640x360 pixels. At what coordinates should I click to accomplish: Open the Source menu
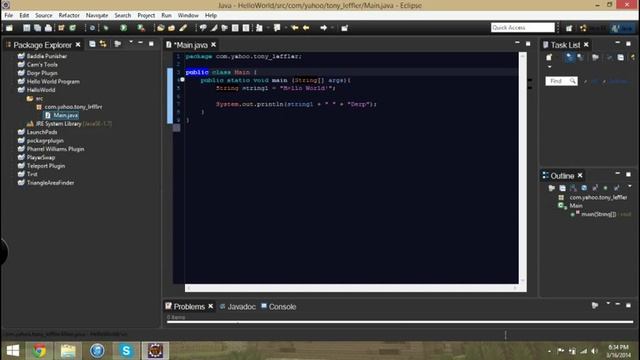click(44, 15)
